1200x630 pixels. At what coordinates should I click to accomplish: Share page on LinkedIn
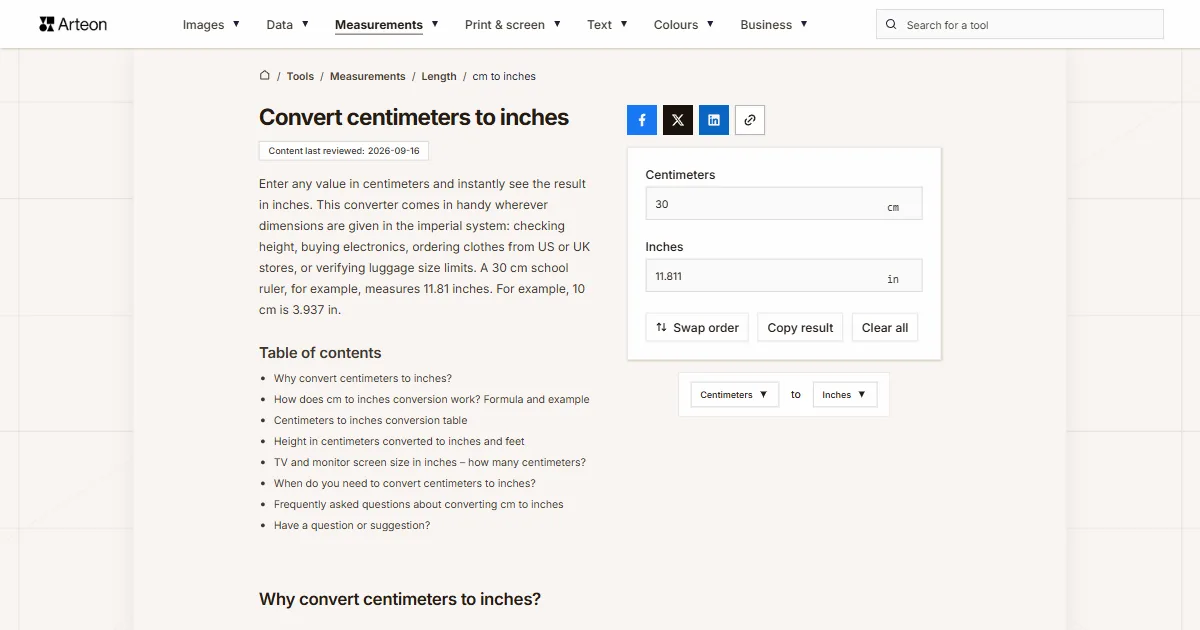tap(714, 120)
